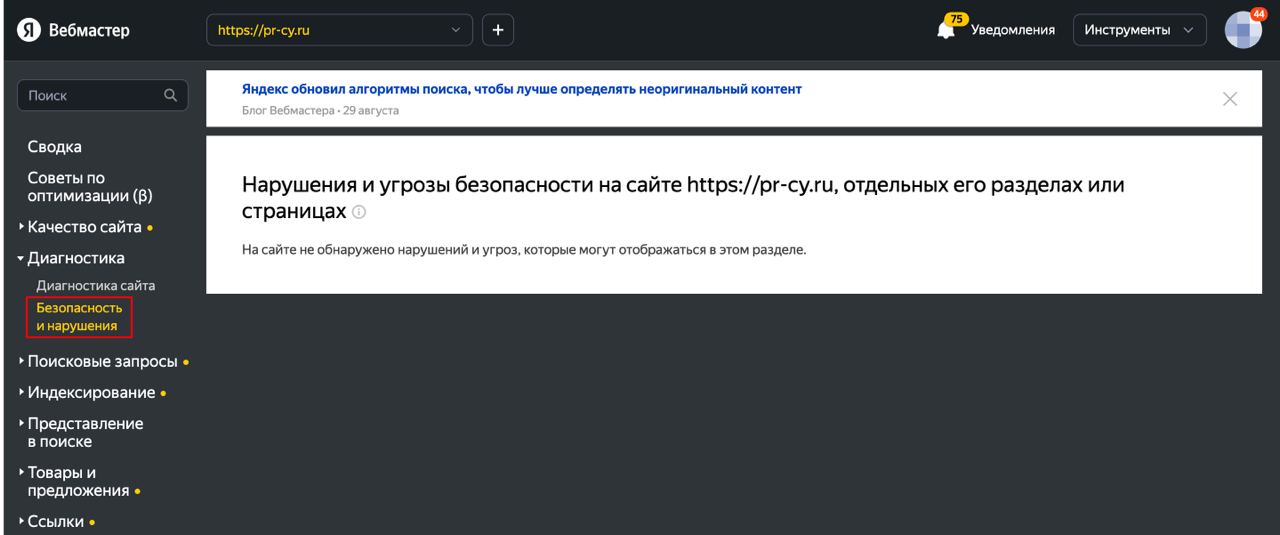The width and height of the screenshot is (1280, 535).
Task: Expand the Индексирование section
Action: pos(92,393)
